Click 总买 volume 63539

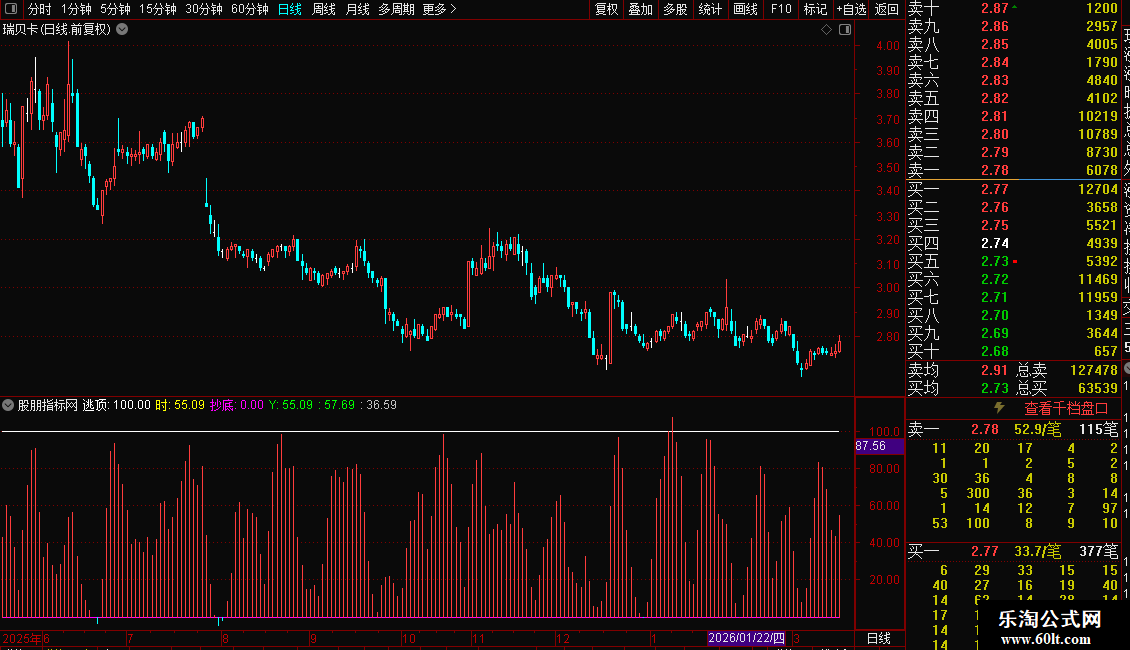point(1098,388)
